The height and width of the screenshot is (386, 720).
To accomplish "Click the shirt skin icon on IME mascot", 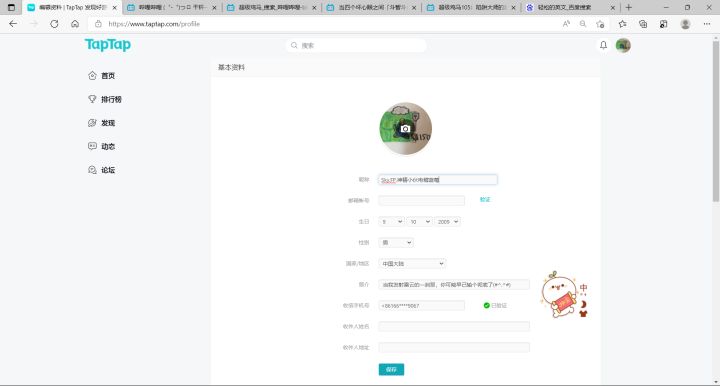I will point(583,314).
